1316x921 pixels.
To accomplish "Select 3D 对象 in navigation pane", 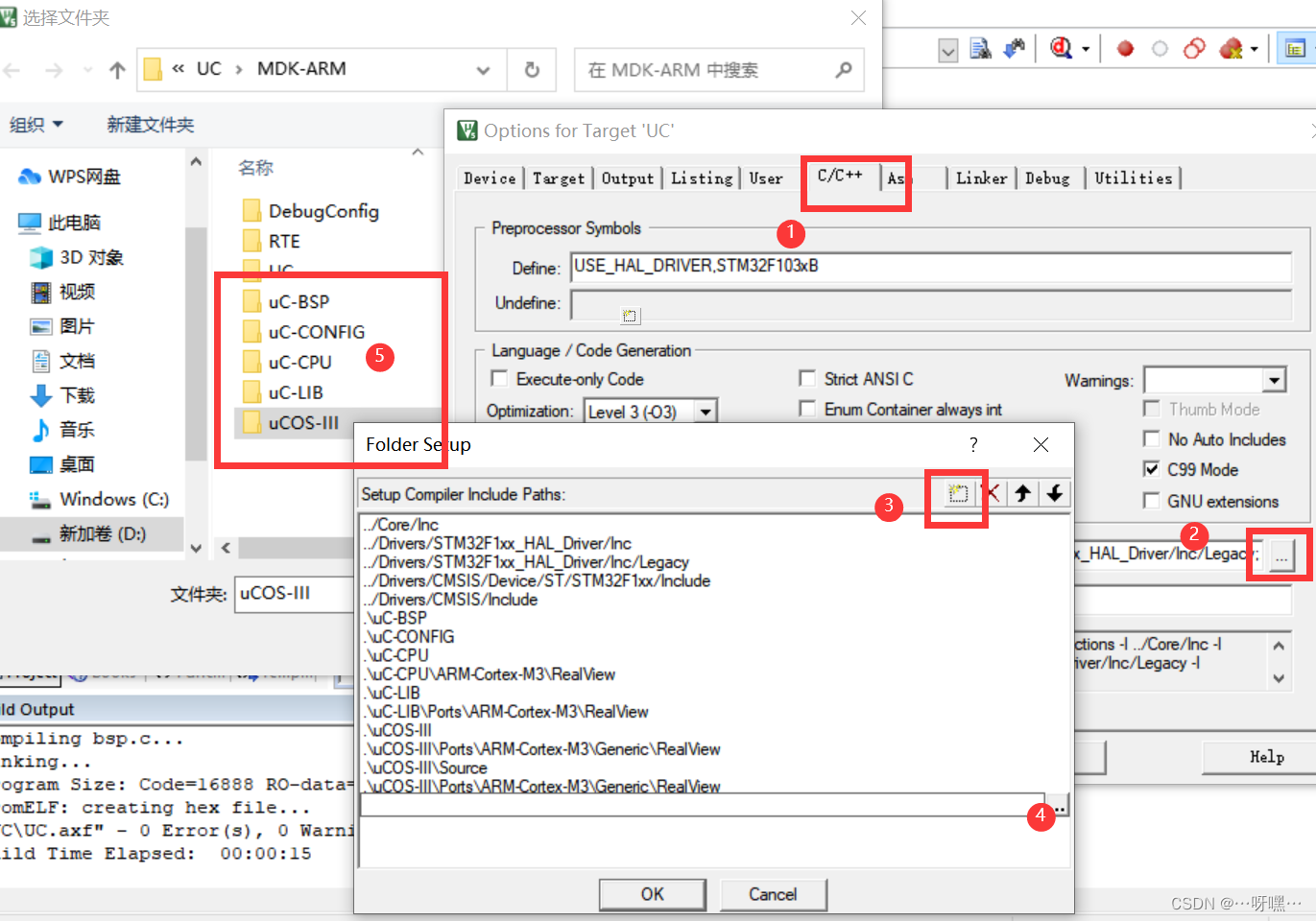I will (x=77, y=257).
